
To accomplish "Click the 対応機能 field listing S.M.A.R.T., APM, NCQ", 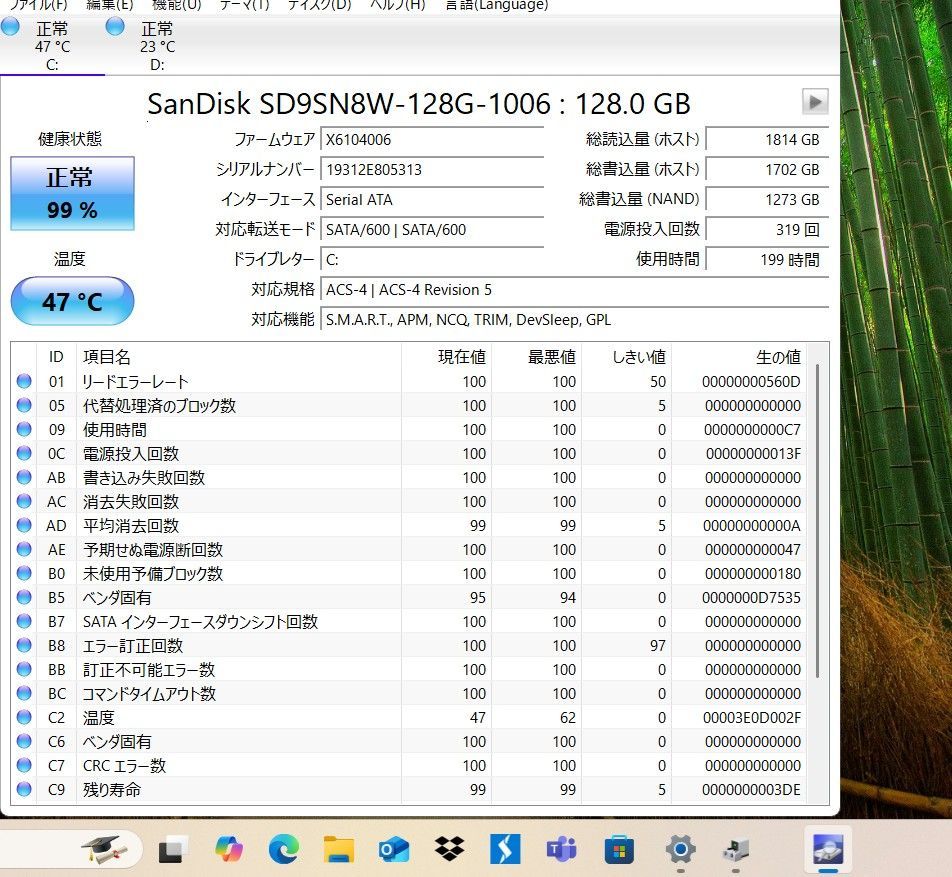I will 574,319.
